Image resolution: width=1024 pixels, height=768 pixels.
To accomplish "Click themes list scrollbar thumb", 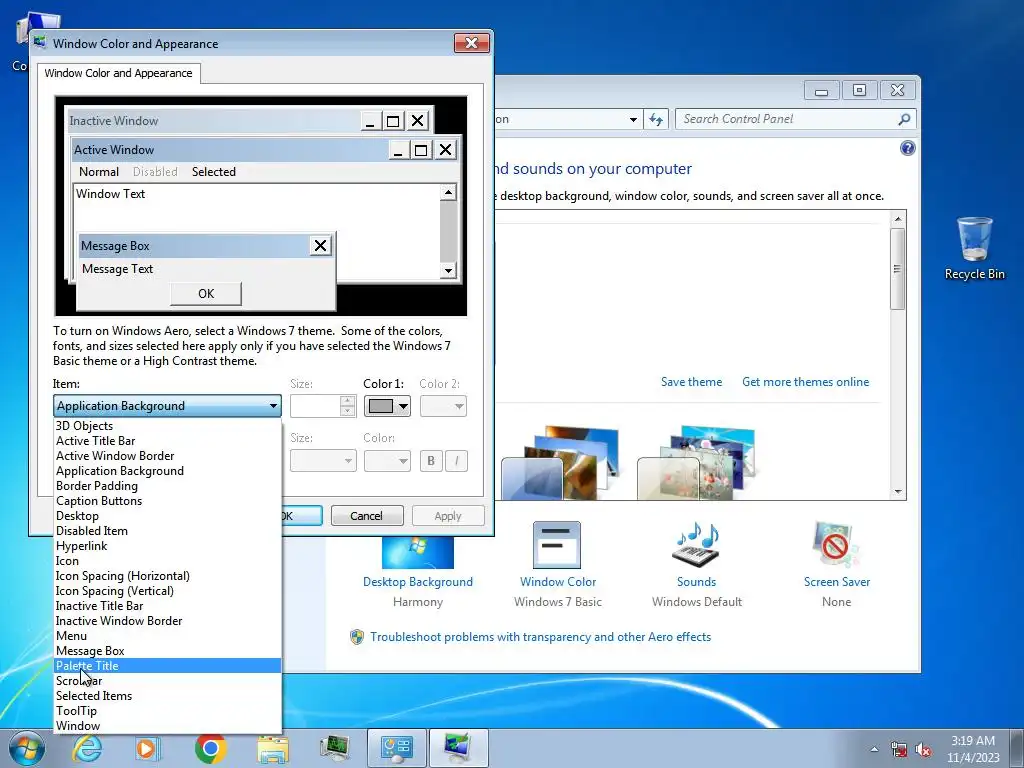I will (x=898, y=268).
